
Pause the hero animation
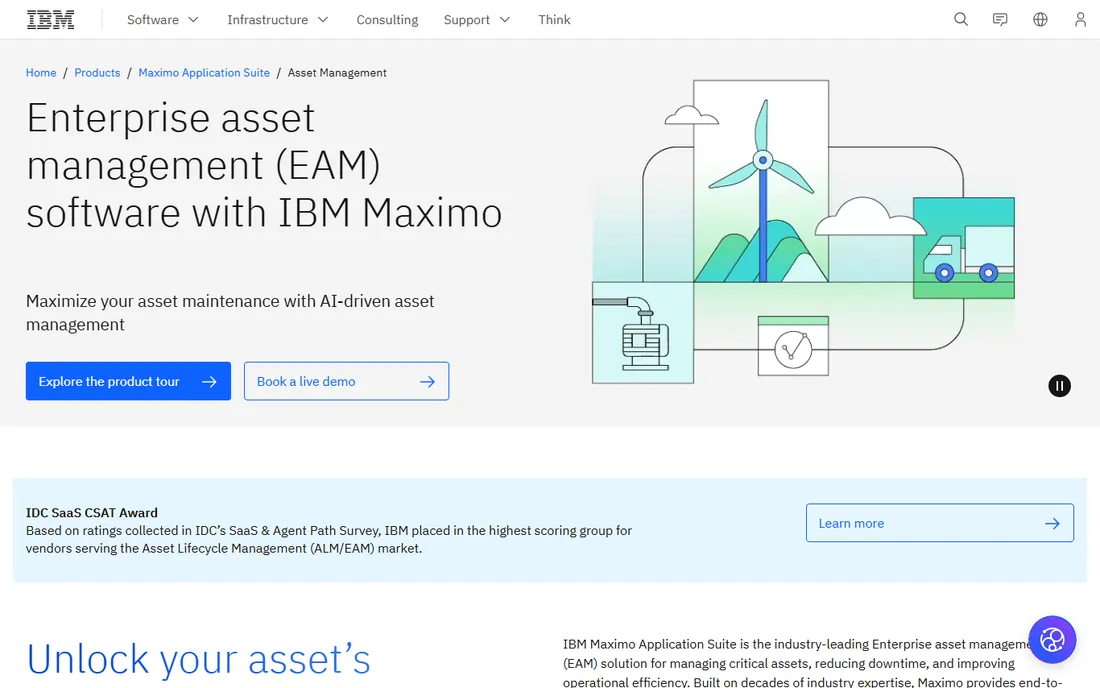1059,386
